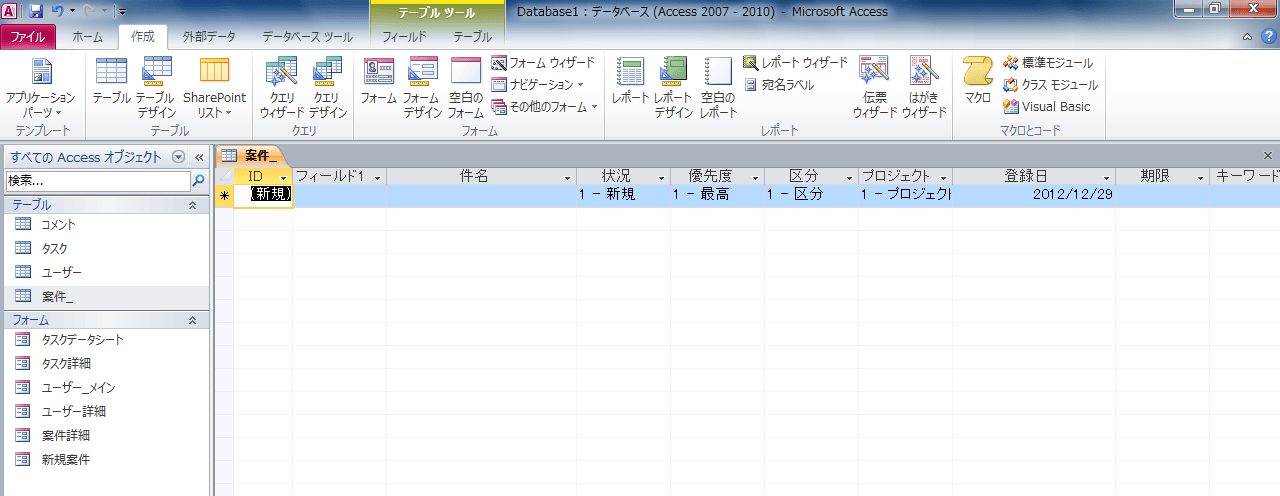The image size is (1280, 496).
Task: Click 宛名ラベル button
Action: (x=779, y=85)
